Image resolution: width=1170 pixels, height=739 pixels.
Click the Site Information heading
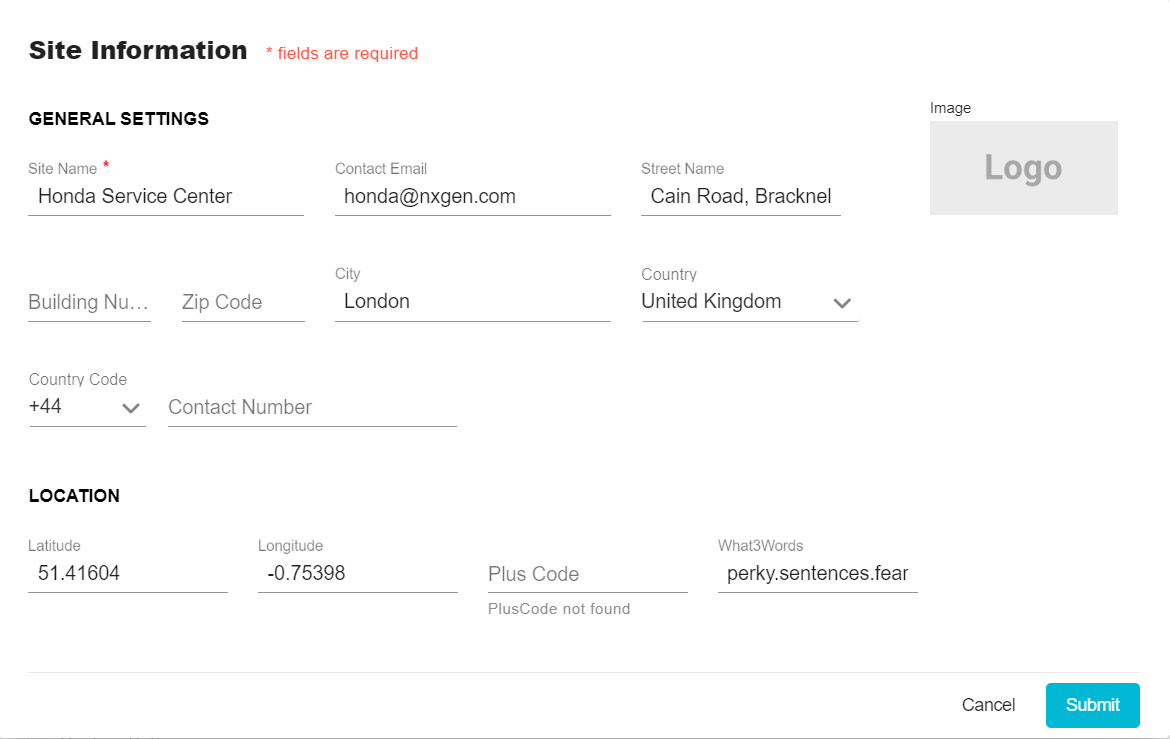(x=138, y=50)
